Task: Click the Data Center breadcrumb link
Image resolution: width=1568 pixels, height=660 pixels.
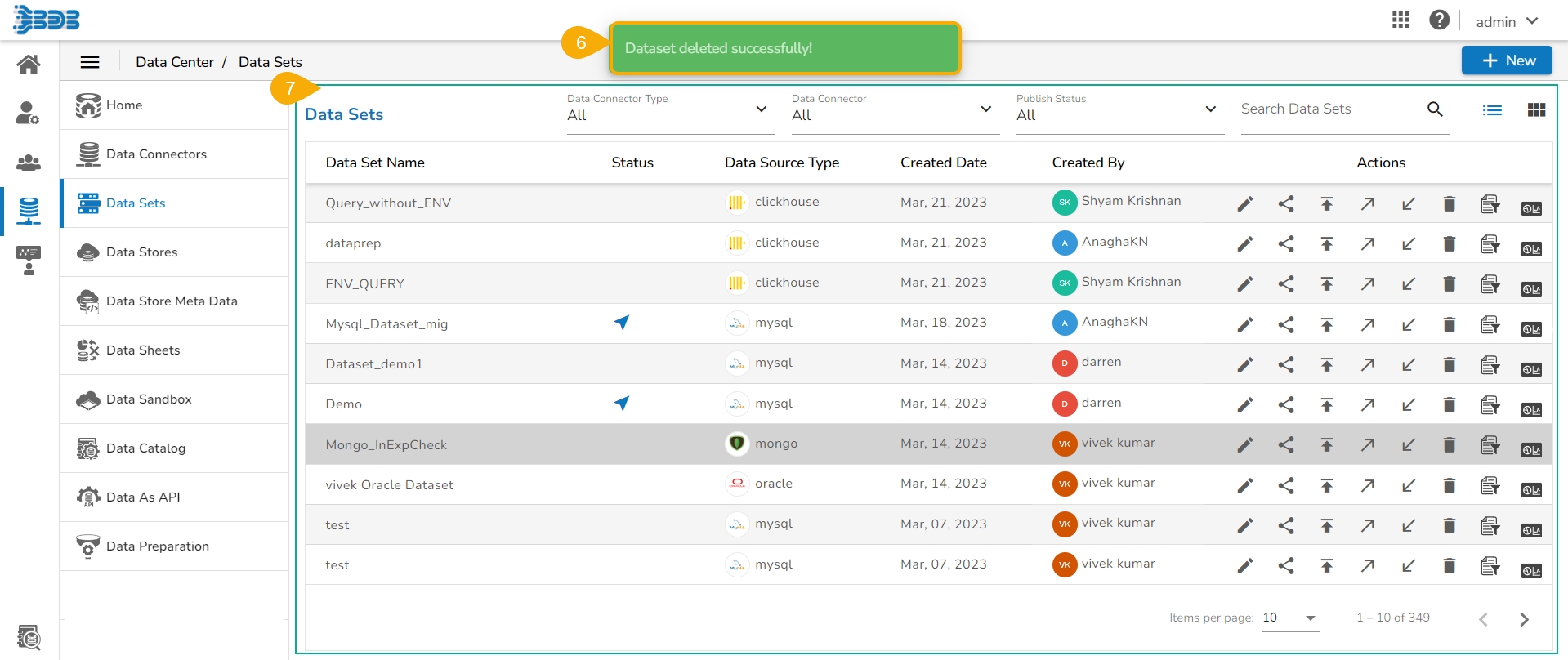Action: [x=174, y=62]
